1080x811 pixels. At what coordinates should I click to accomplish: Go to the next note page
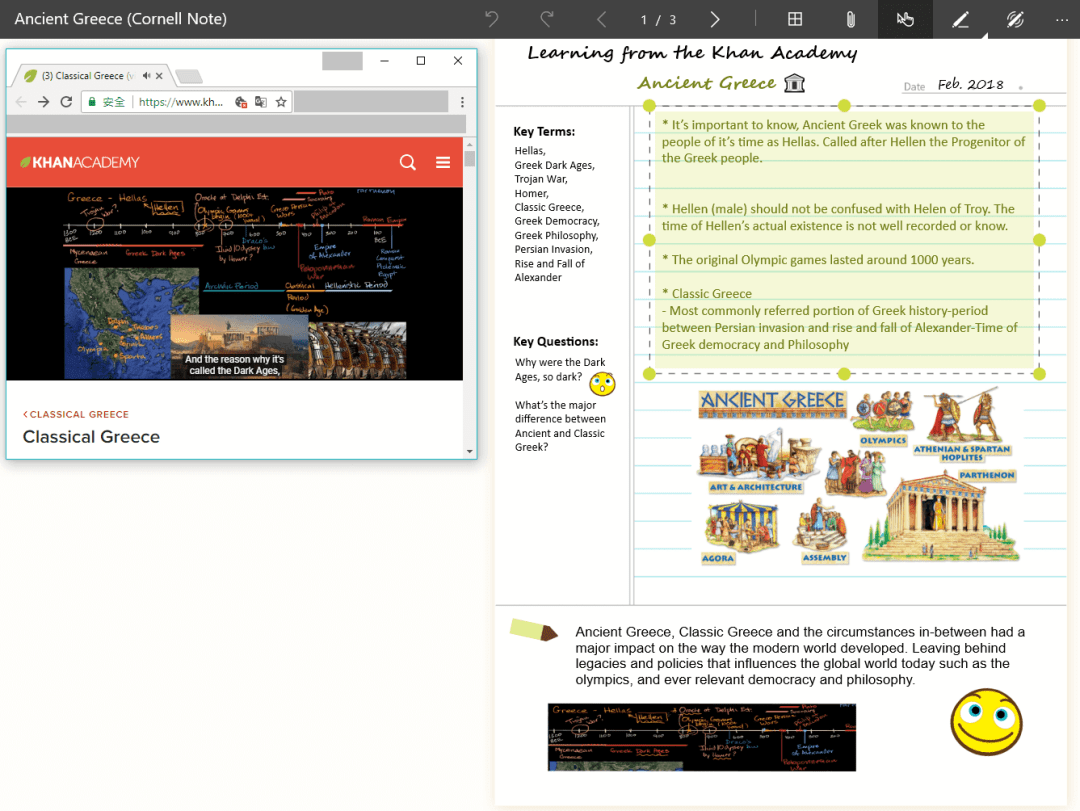[x=715, y=19]
